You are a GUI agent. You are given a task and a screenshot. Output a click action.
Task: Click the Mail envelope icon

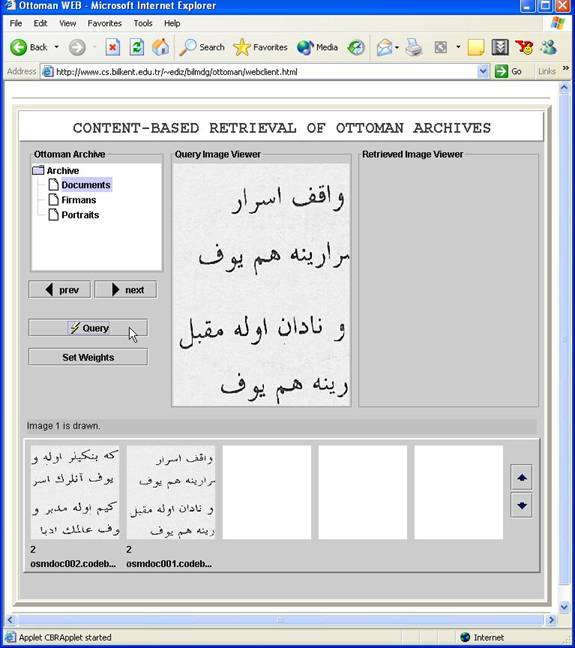(384, 47)
